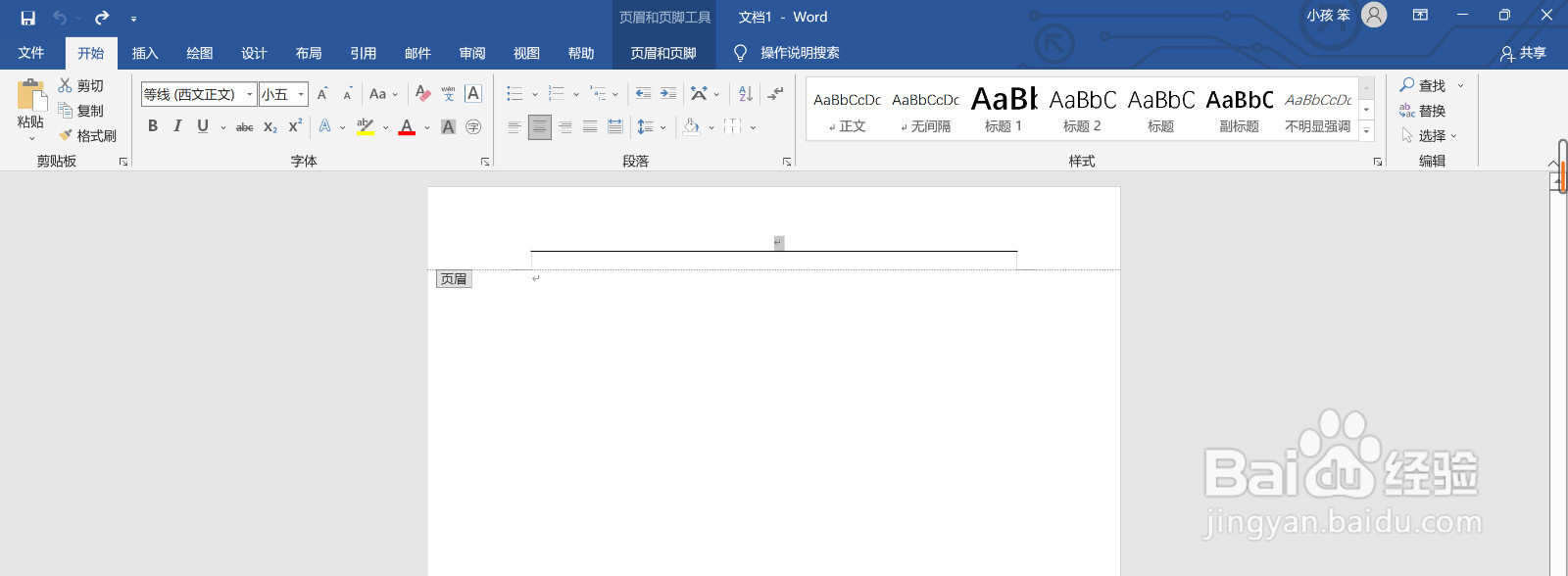Toggle underline formatting
The image size is (1568, 576).
[x=203, y=126]
